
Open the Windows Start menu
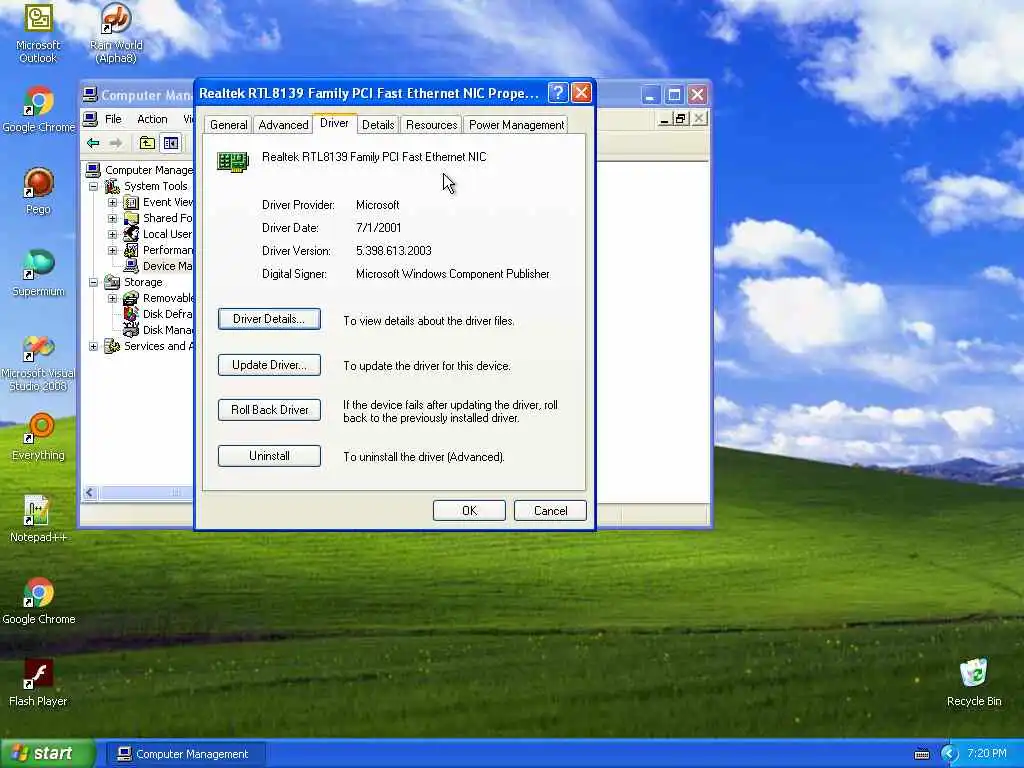click(x=48, y=754)
